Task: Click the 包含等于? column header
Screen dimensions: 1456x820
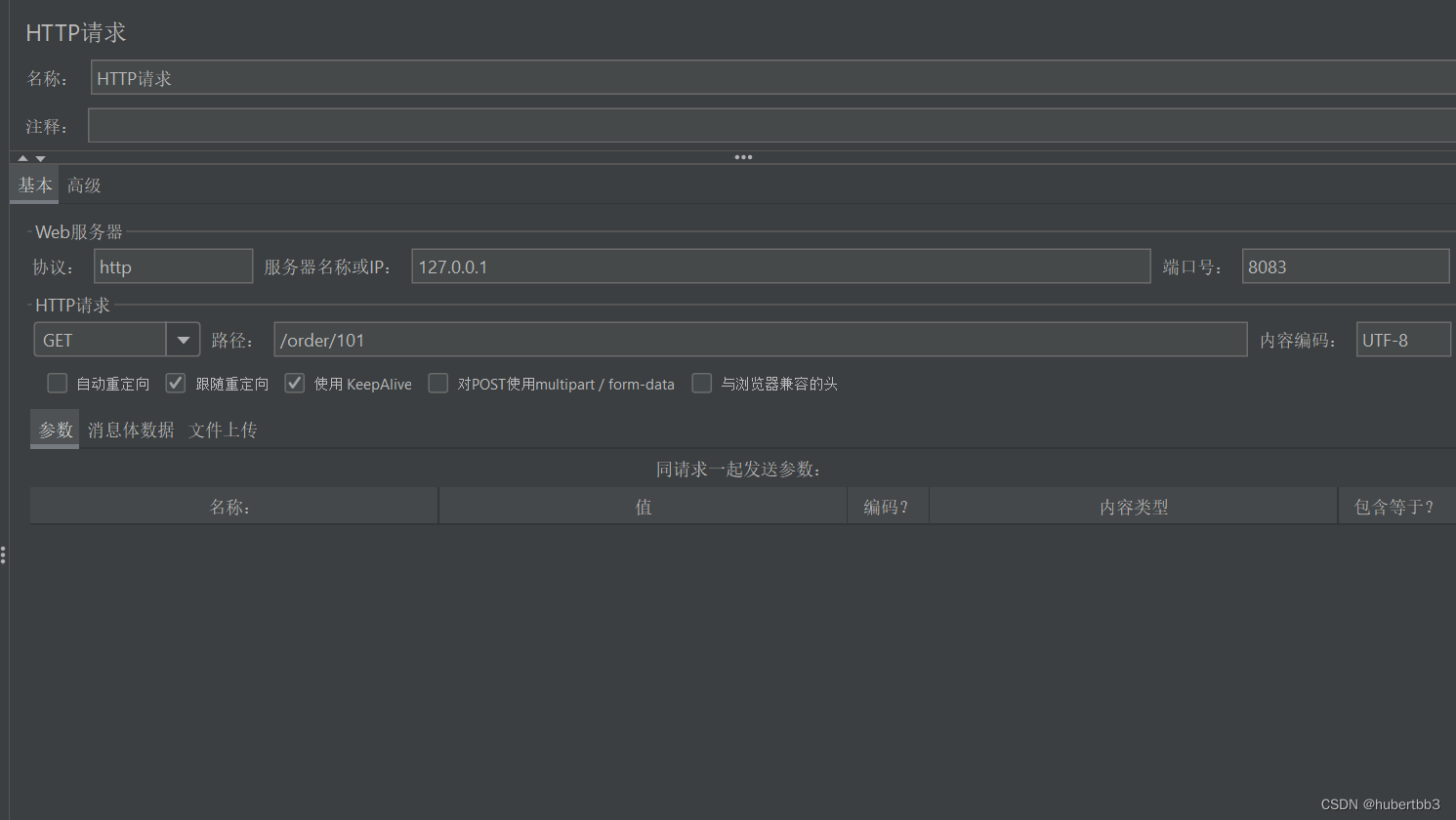Action: (x=1396, y=507)
